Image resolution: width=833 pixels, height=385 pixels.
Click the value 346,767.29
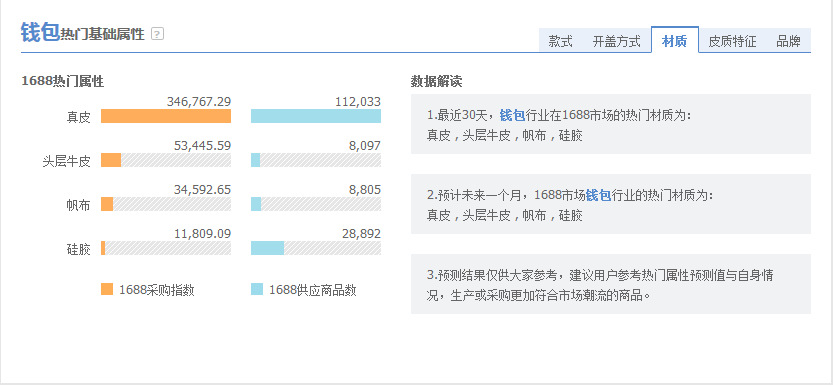[x=199, y=101]
